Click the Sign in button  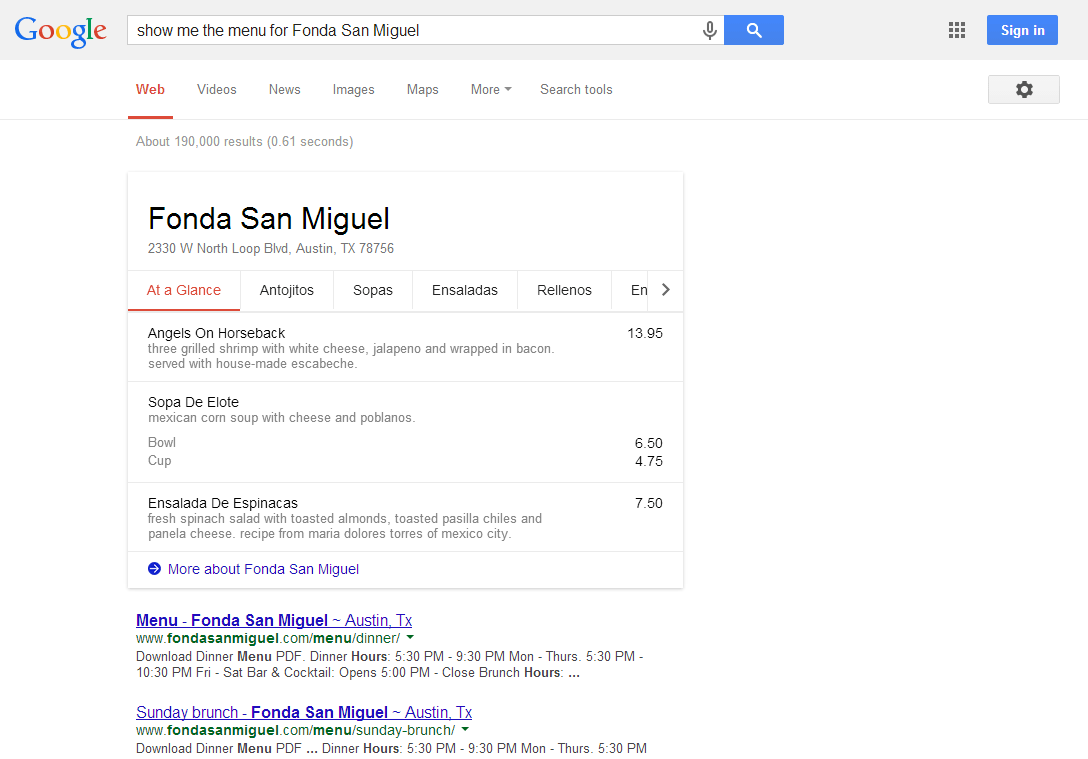coord(1022,30)
